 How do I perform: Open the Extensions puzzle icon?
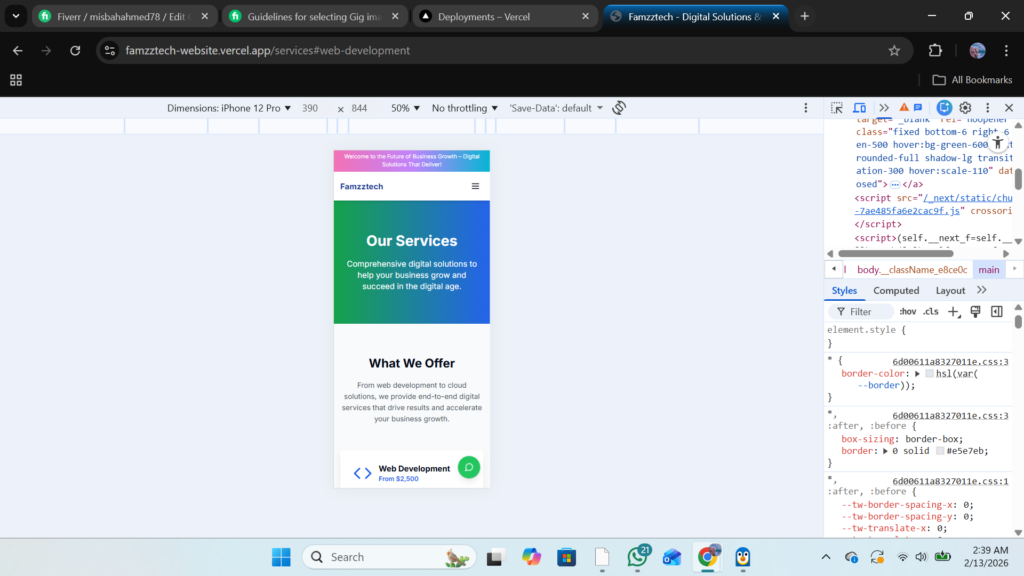click(x=935, y=50)
